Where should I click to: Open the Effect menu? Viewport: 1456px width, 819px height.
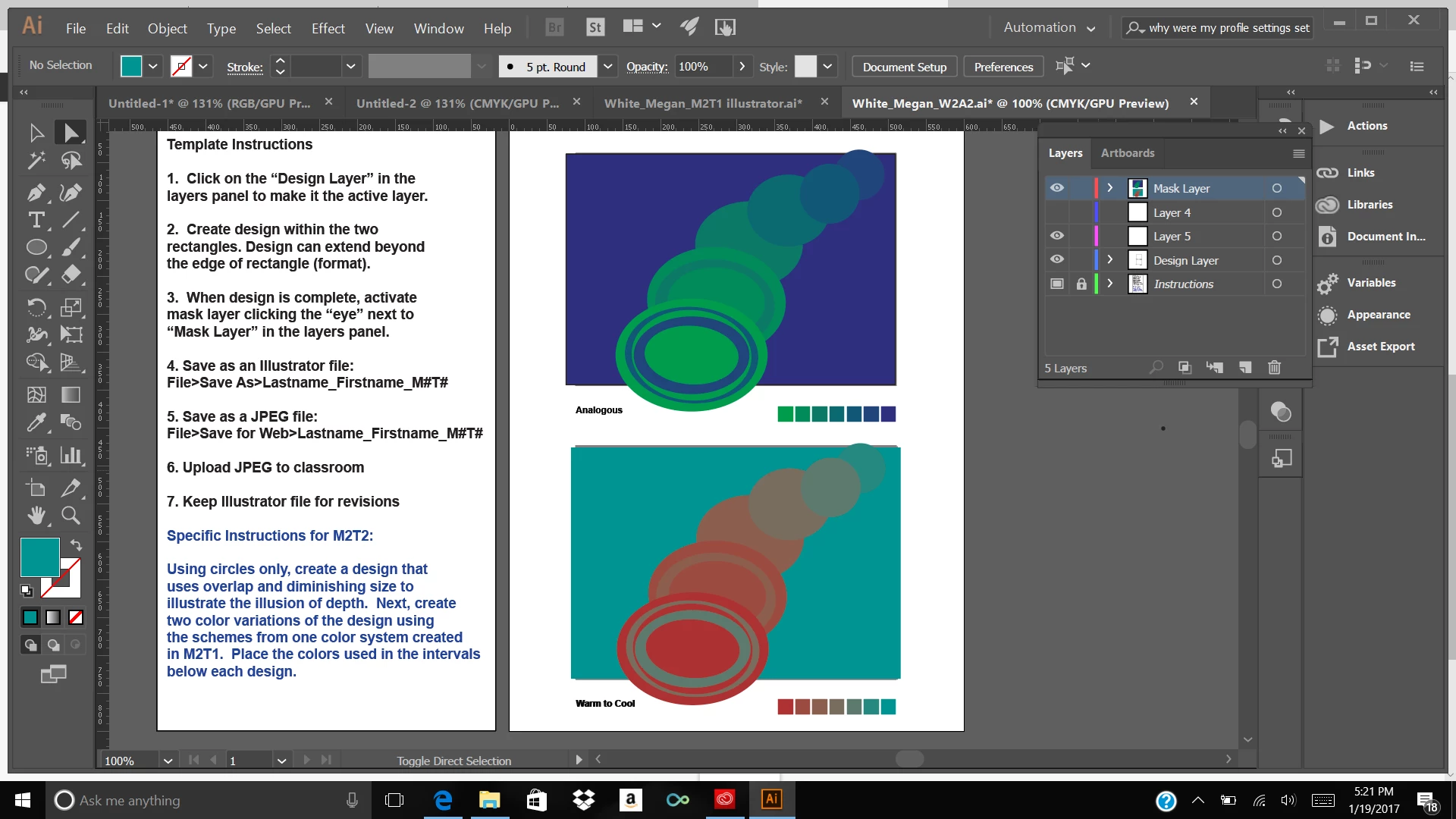coord(328,29)
